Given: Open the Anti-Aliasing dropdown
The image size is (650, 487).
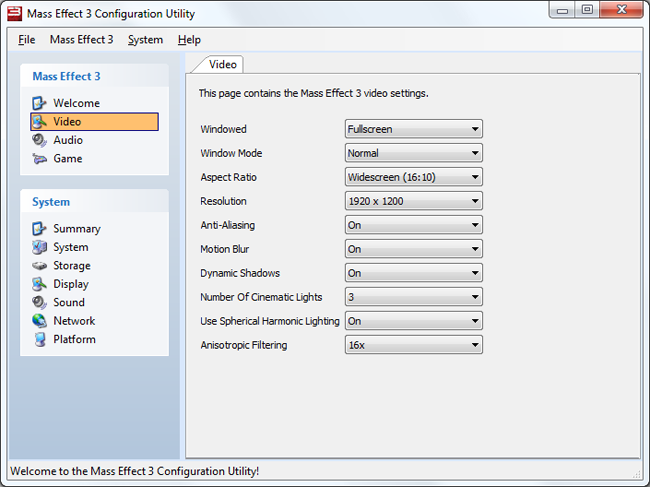Looking at the screenshot, I should pyautogui.click(x=413, y=225).
